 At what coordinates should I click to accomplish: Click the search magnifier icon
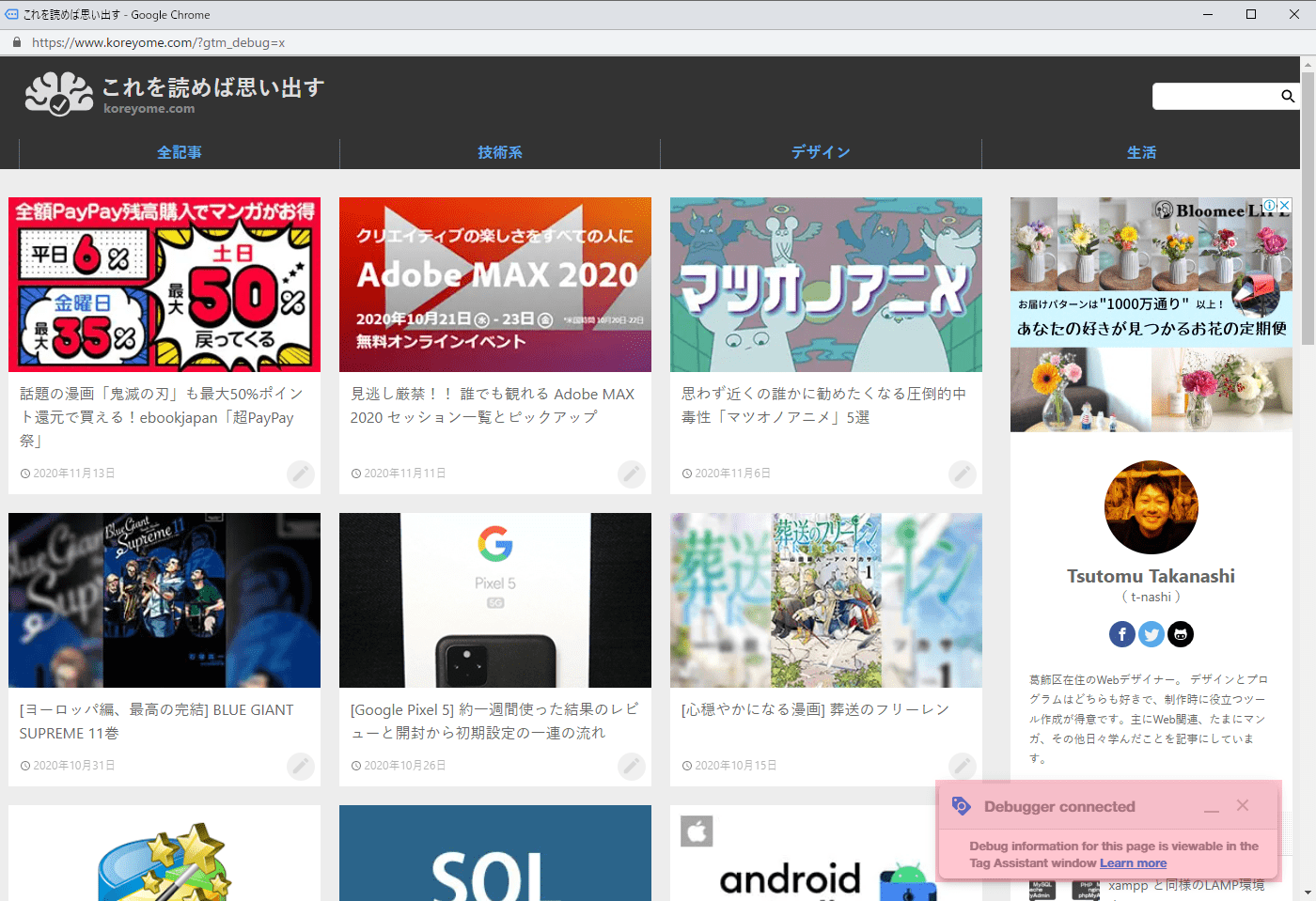(1288, 96)
